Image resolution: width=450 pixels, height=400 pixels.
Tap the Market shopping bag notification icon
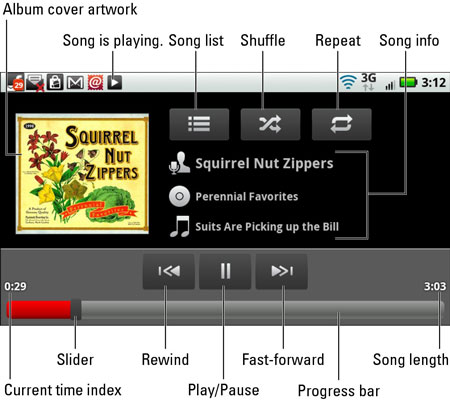55,82
